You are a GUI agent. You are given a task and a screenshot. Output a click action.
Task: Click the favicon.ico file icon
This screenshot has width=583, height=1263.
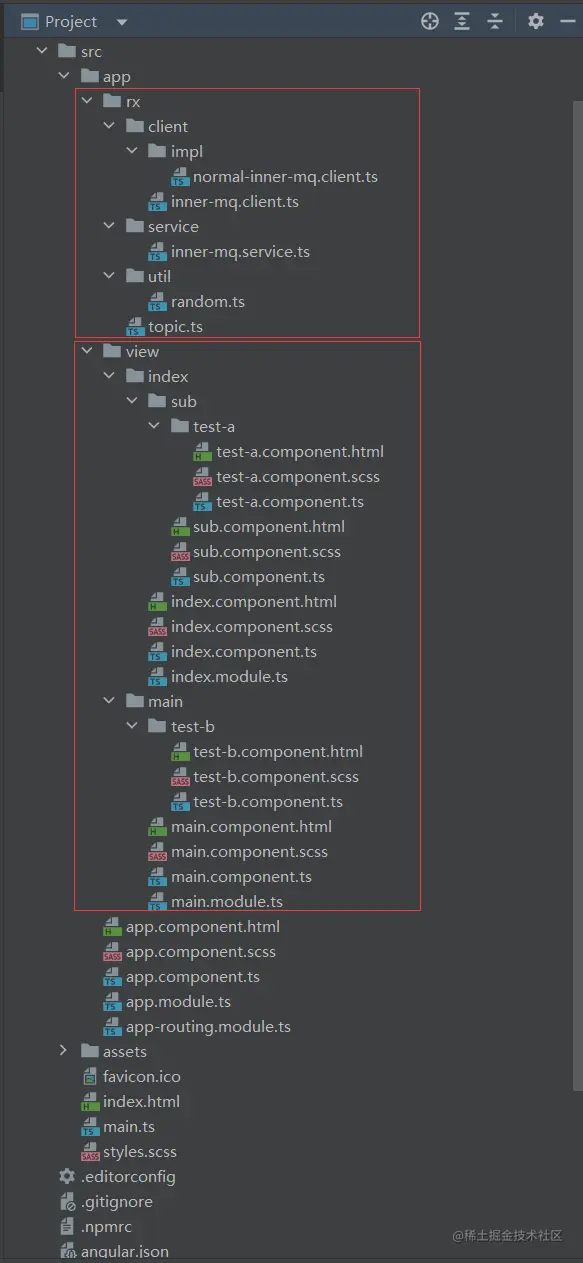[90, 1077]
